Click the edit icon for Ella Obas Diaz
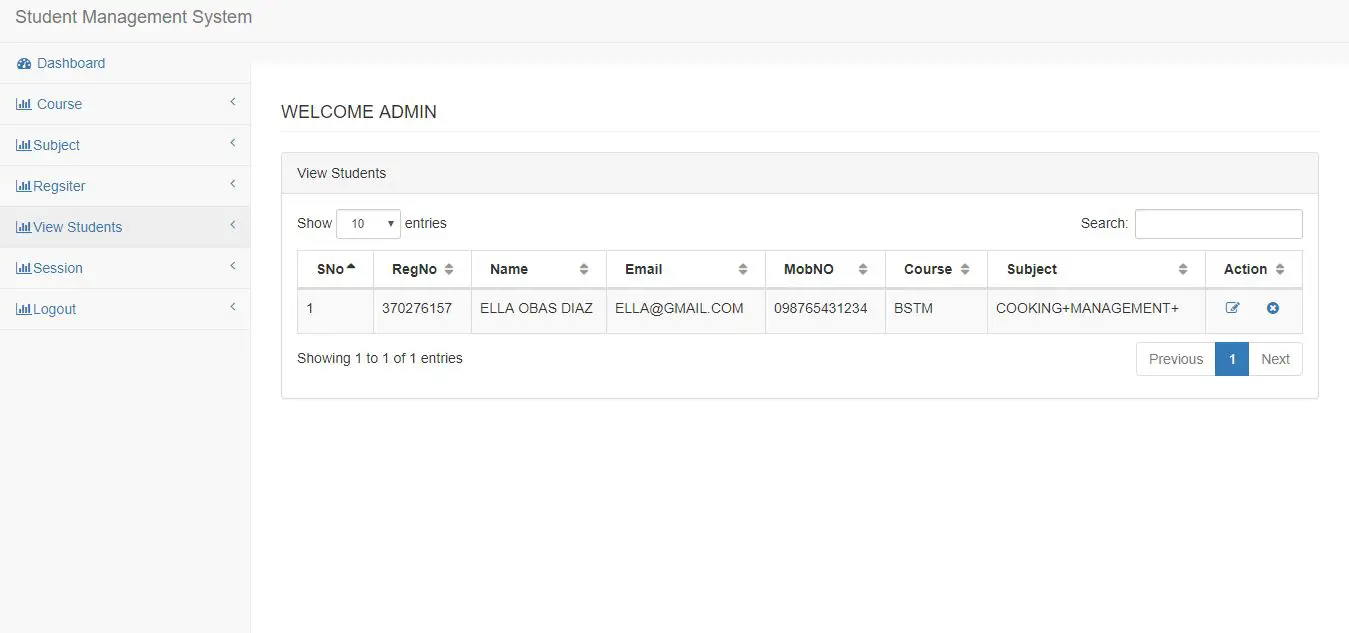Image resolution: width=1349 pixels, height=633 pixels. [1232, 308]
